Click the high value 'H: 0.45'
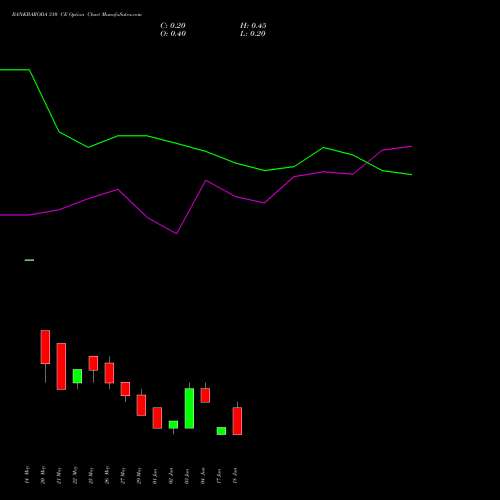This screenshot has width=500, height=500. tap(253, 26)
